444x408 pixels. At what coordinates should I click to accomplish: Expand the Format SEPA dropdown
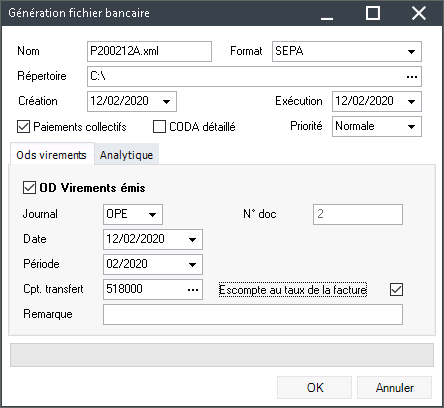tap(411, 52)
